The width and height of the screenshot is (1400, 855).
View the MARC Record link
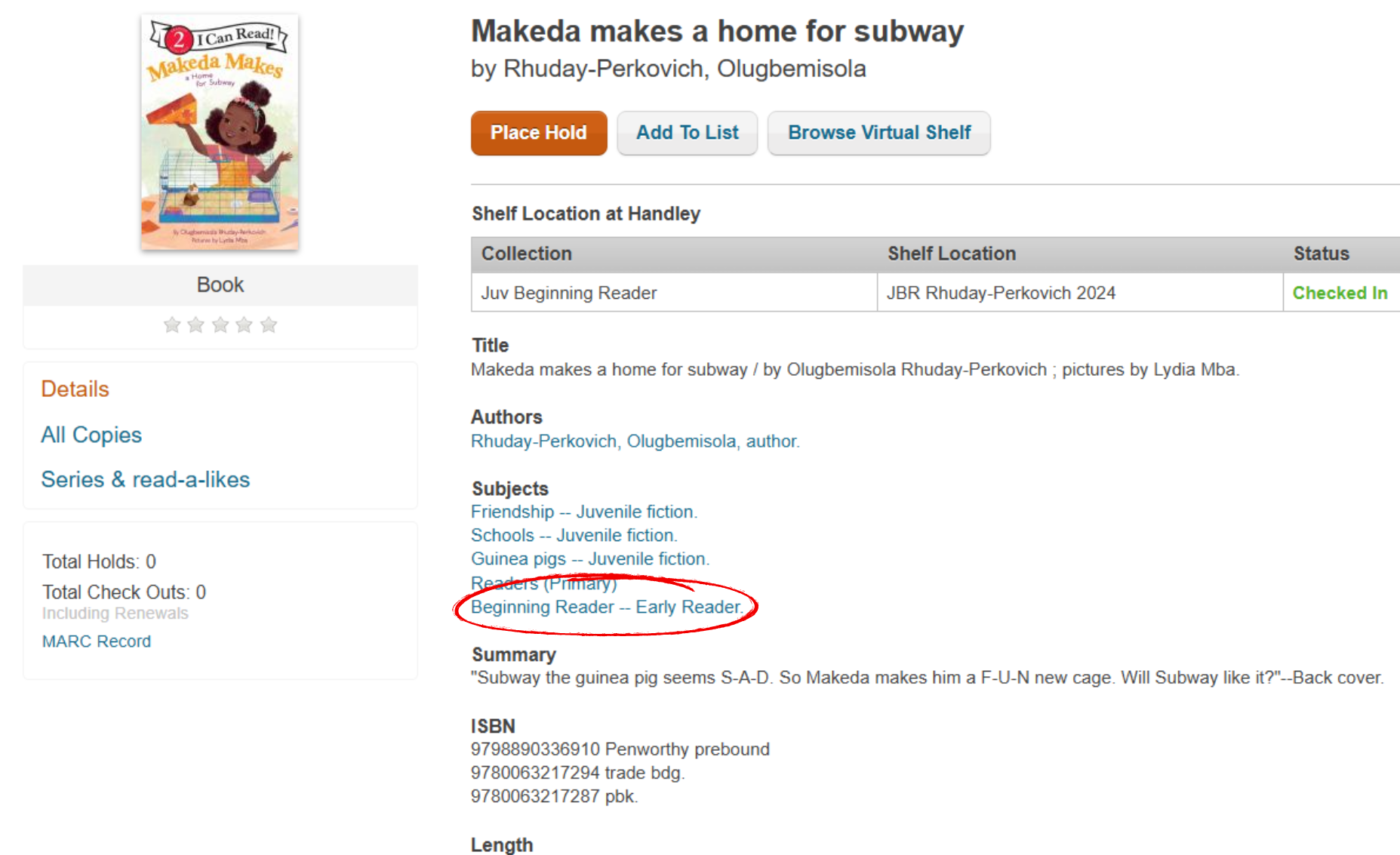(x=97, y=641)
